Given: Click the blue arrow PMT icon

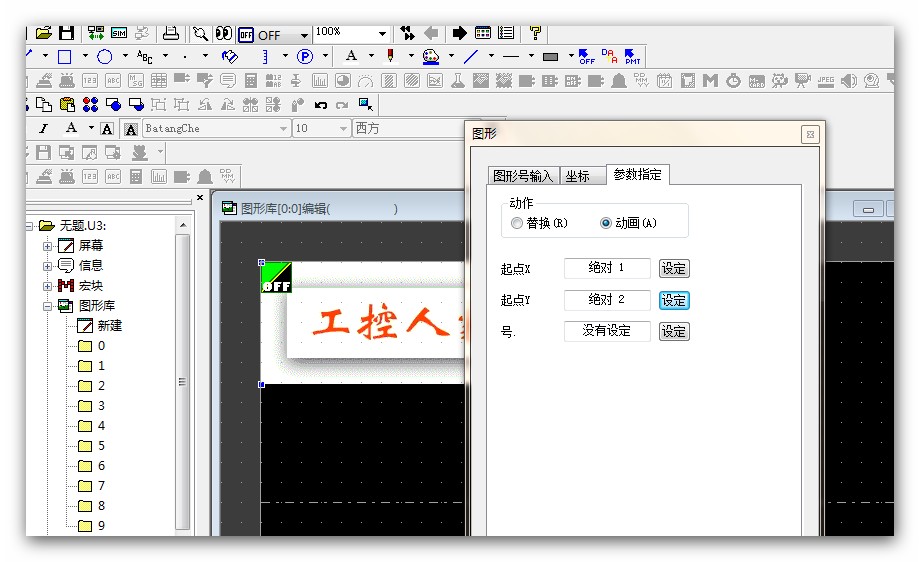Looking at the screenshot, I should 632,57.
